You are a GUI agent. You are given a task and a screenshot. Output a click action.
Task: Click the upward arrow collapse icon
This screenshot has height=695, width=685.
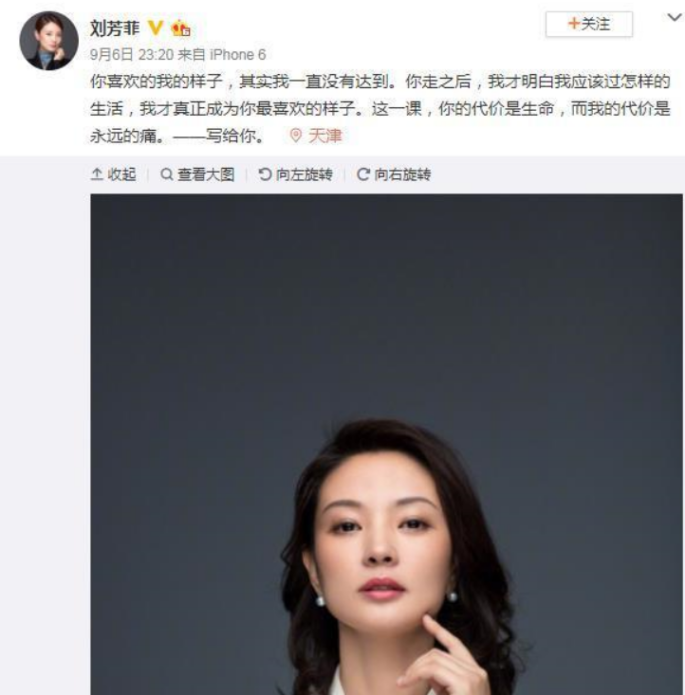[x=97, y=174]
